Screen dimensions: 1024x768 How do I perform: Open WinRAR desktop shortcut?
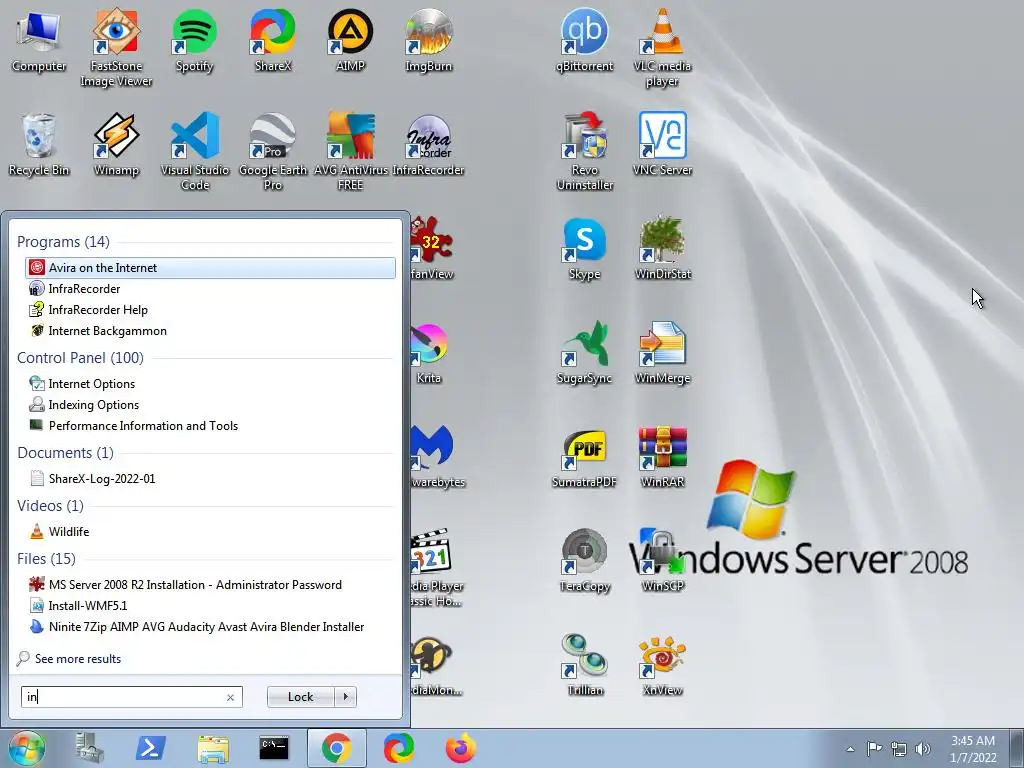pyautogui.click(x=662, y=457)
